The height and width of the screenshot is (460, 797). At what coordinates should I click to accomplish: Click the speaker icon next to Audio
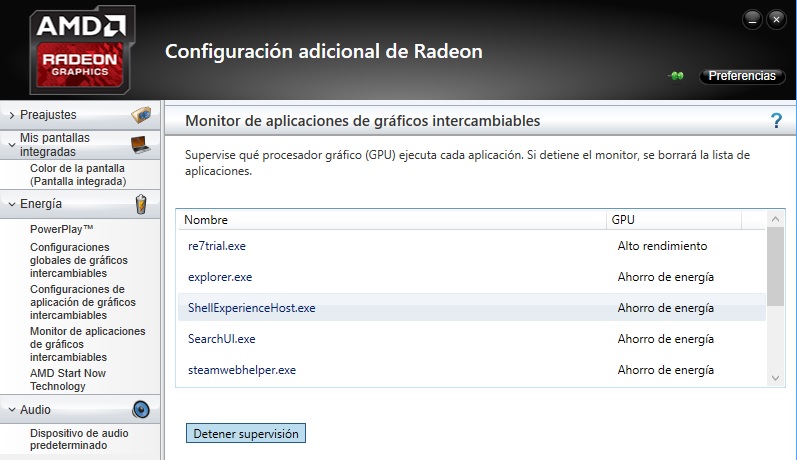tap(141, 410)
